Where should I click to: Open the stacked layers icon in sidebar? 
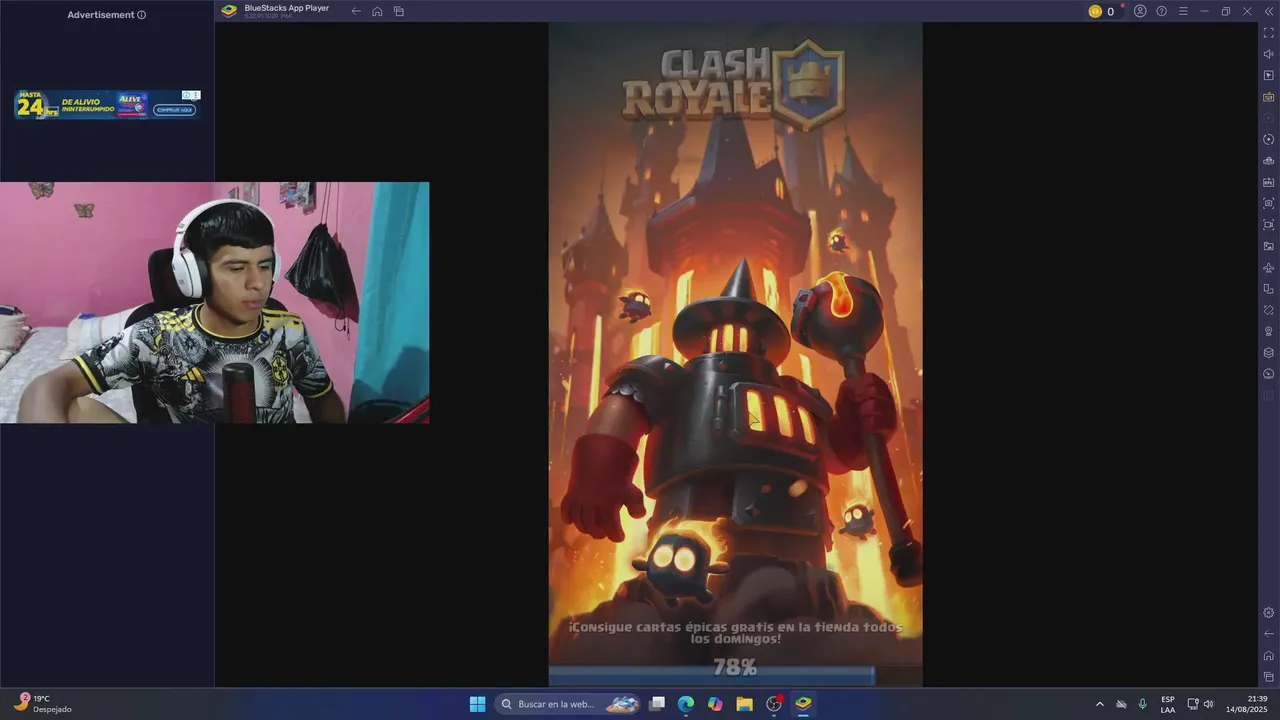tap(1268, 353)
